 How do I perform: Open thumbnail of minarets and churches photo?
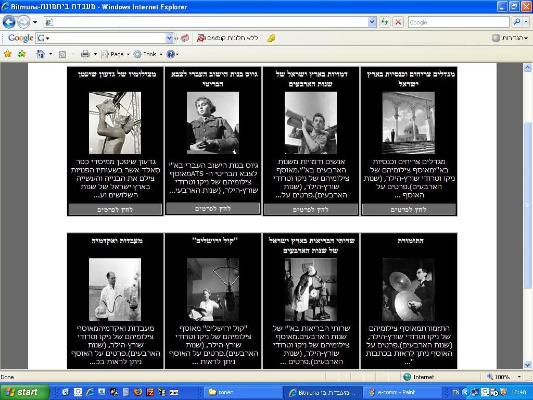click(x=409, y=123)
